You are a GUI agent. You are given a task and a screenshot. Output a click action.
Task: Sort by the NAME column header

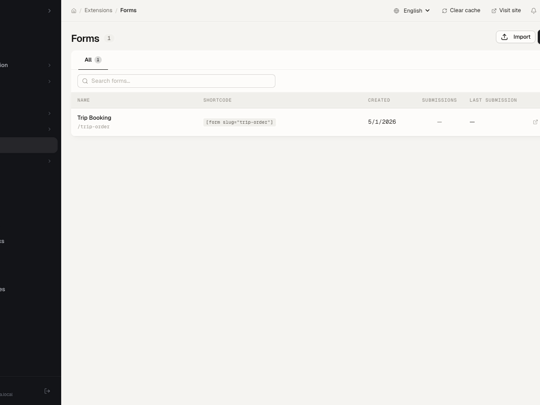pyautogui.click(x=83, y=100)
